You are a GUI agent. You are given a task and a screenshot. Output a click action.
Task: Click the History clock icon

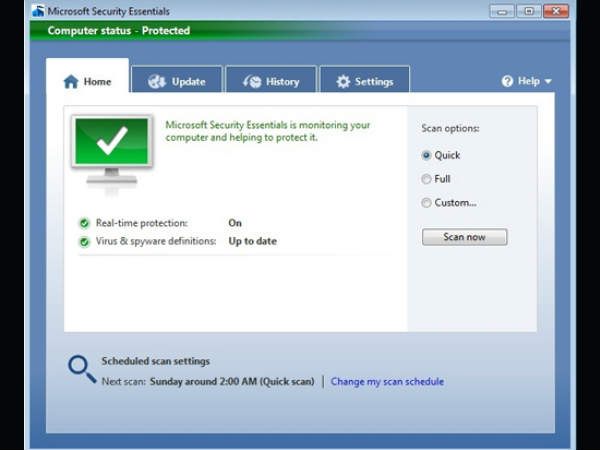pyautogui.click(x=252, y=82)
